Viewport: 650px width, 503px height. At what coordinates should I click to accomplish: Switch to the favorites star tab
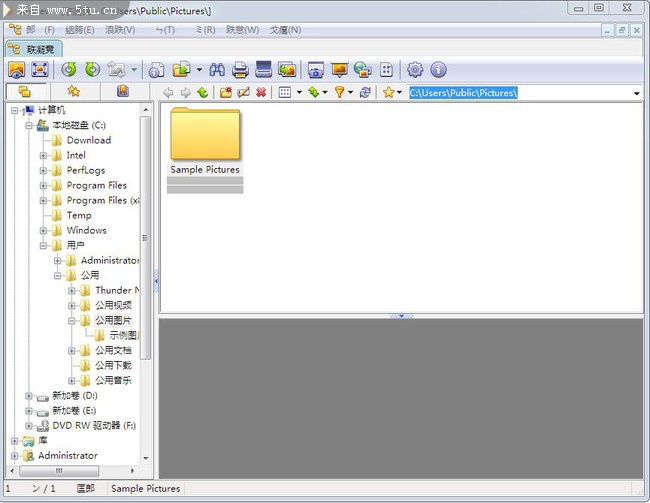pos(74,91)
